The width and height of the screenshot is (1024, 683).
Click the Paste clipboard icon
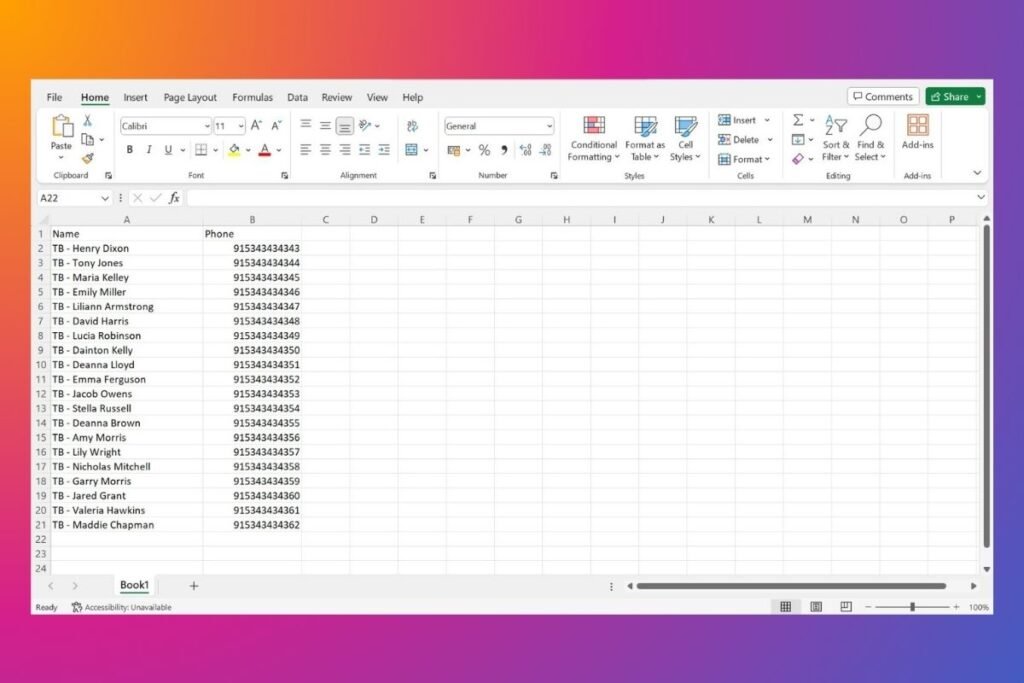[x=61, y=126]
